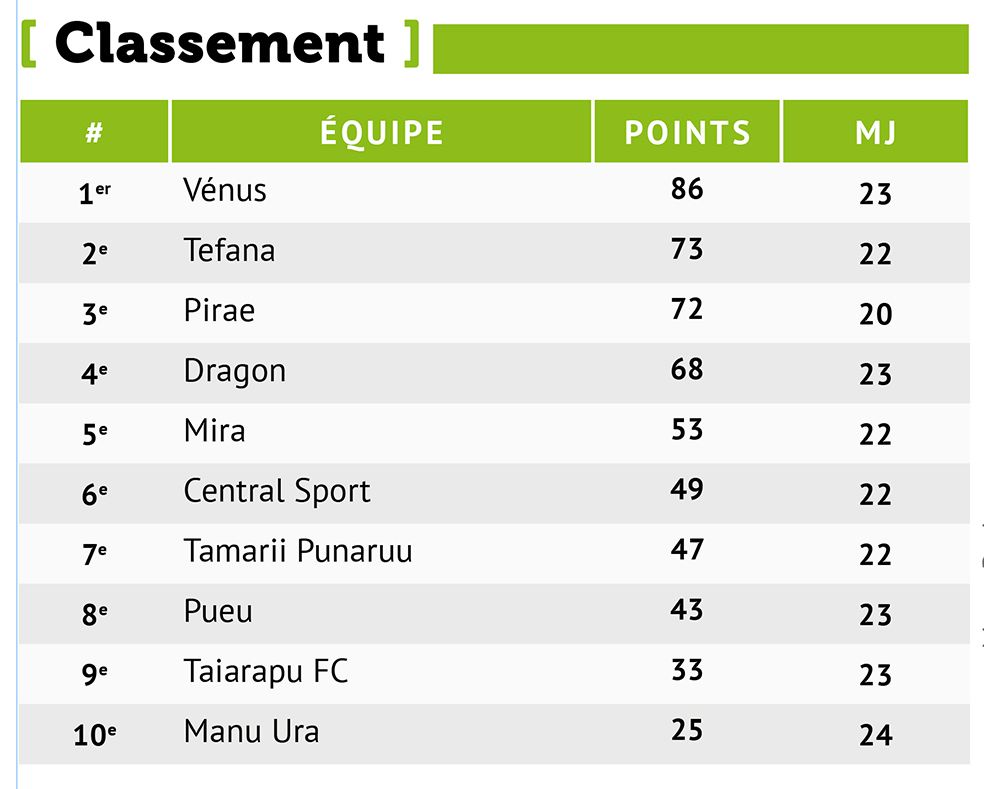Click the Classement section title
Viewport: 984px width, 789px height.
(220, 44)
